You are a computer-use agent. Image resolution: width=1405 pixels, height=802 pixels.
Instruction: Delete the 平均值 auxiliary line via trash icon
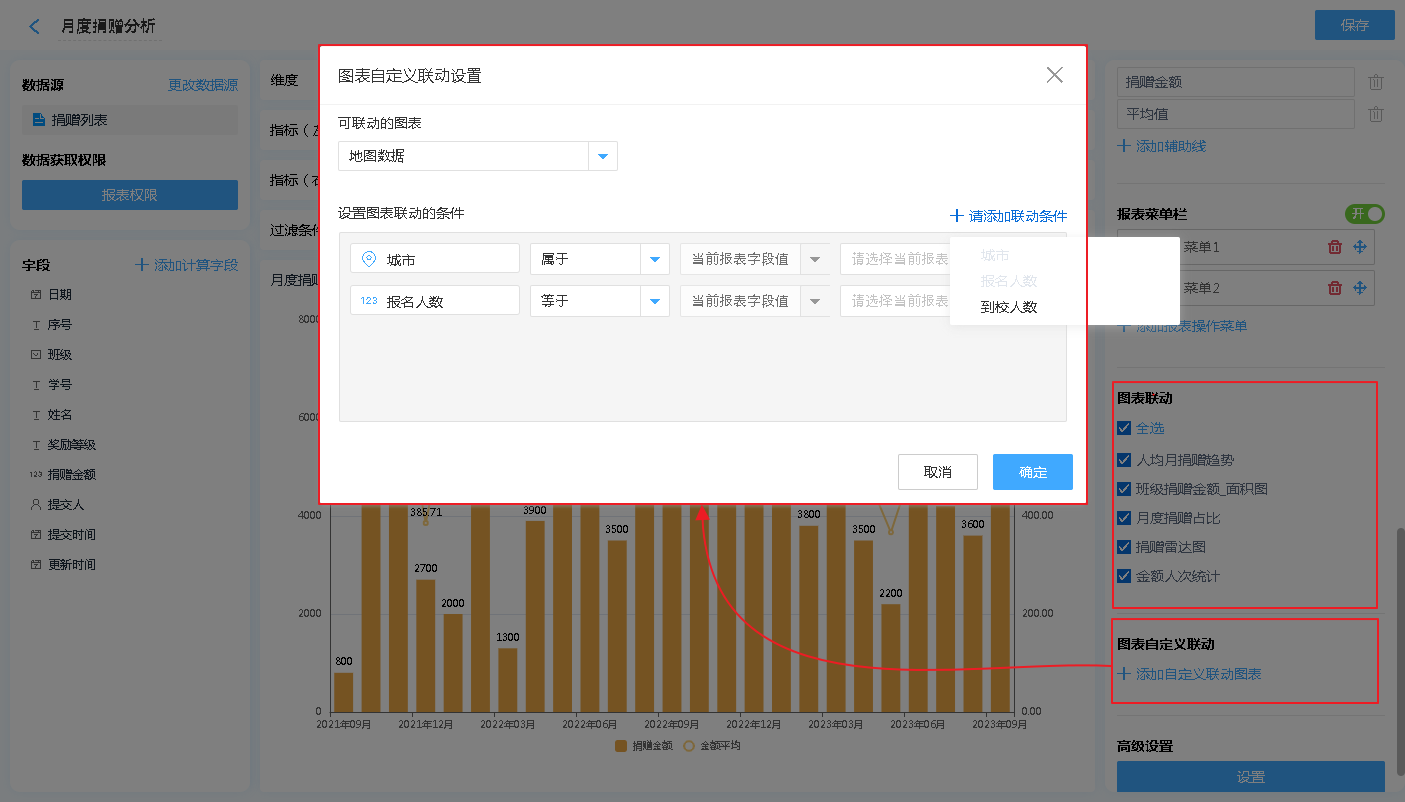point(1376,114)
